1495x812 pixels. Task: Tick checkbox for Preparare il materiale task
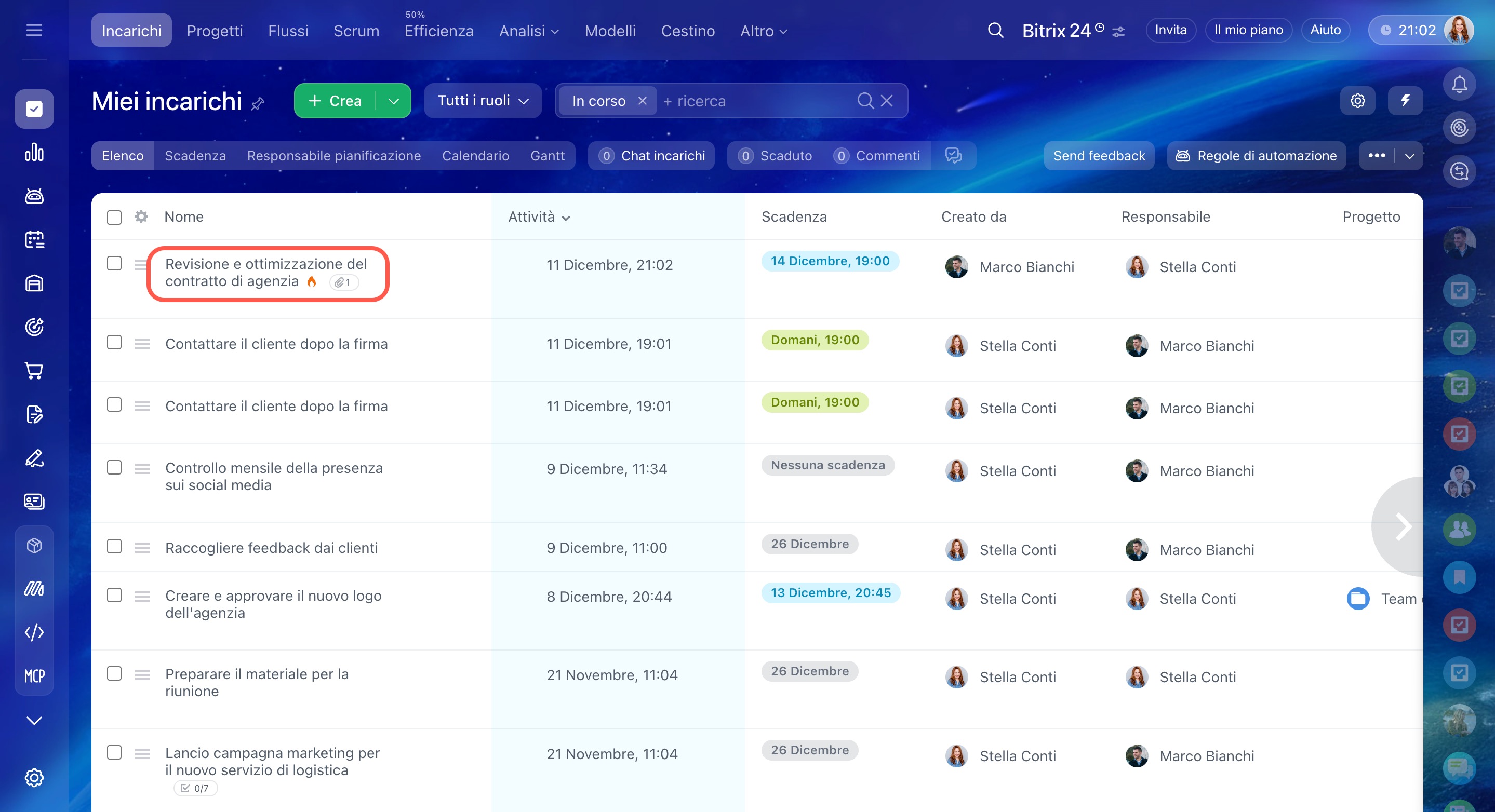(x=114, y=673)
